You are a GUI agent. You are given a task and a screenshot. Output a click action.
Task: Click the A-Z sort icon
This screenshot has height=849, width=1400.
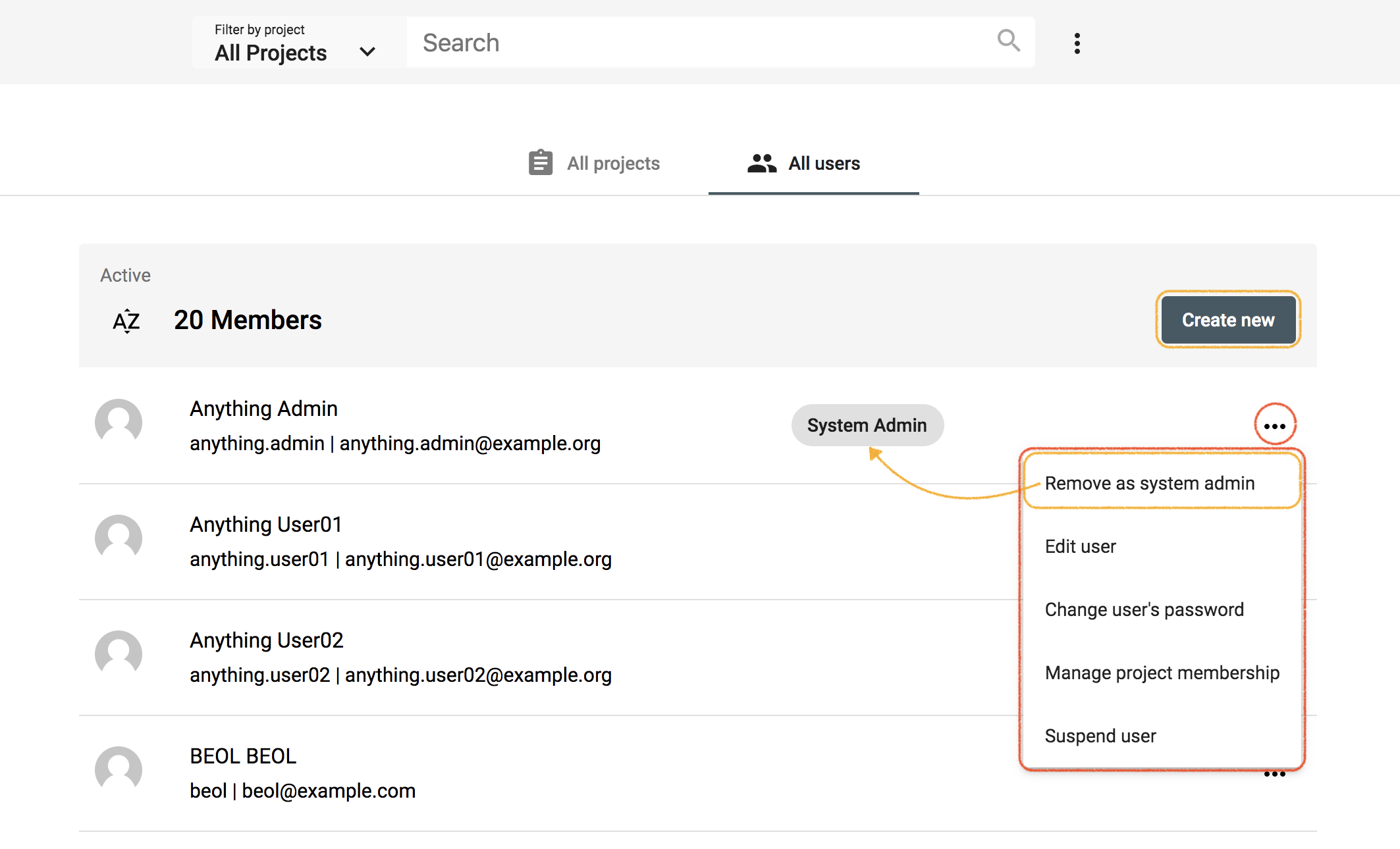[126, 321]
